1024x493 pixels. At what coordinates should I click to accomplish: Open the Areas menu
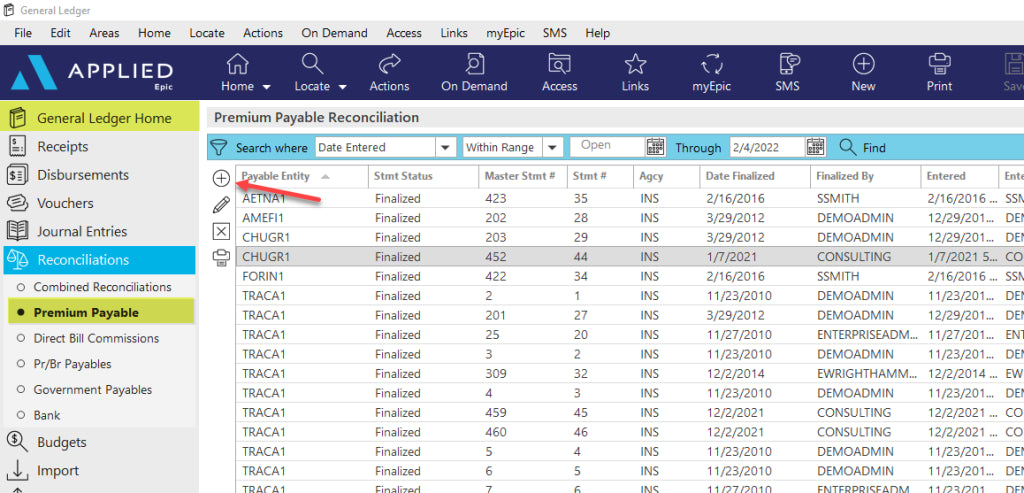[x=104, y=33]
